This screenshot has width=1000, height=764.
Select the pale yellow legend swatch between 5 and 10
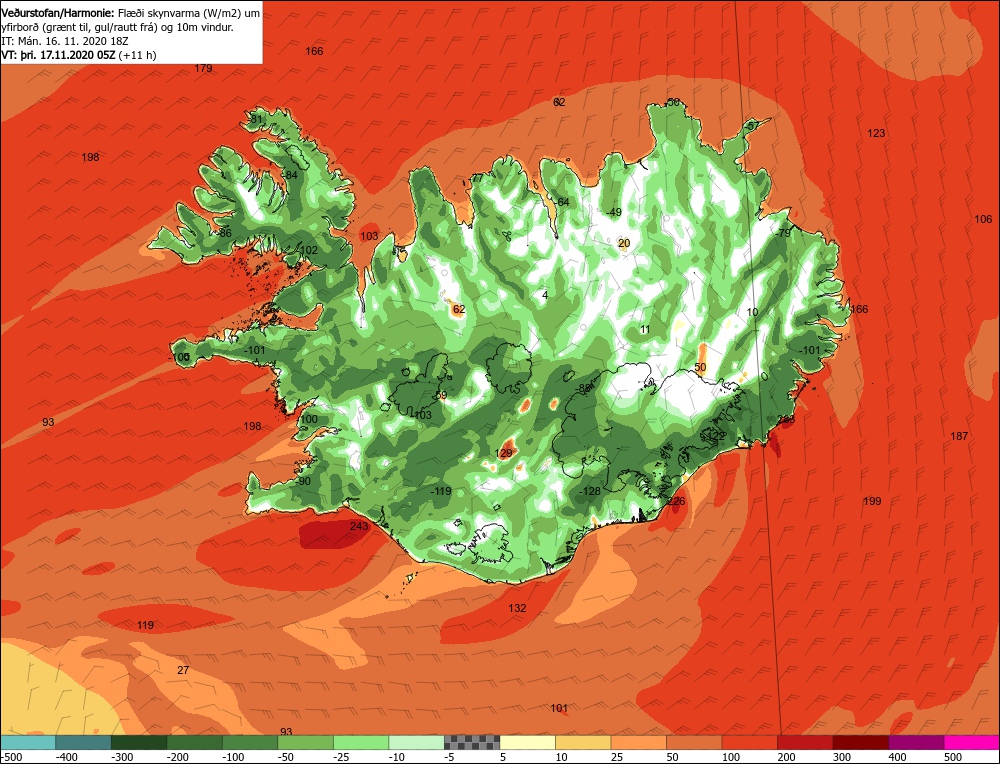527,742
